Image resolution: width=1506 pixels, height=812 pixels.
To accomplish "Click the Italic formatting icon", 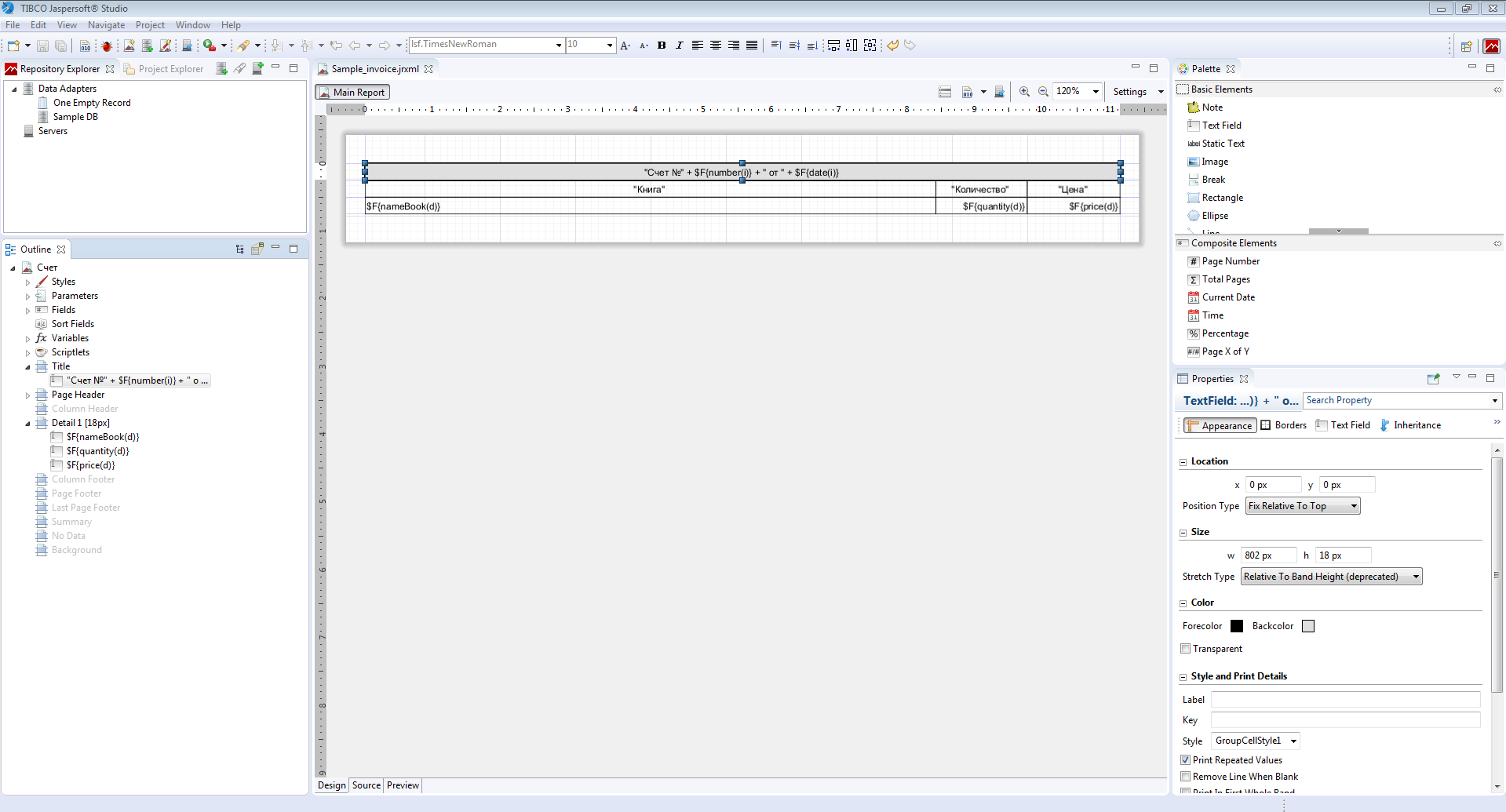I will (680, 46).
